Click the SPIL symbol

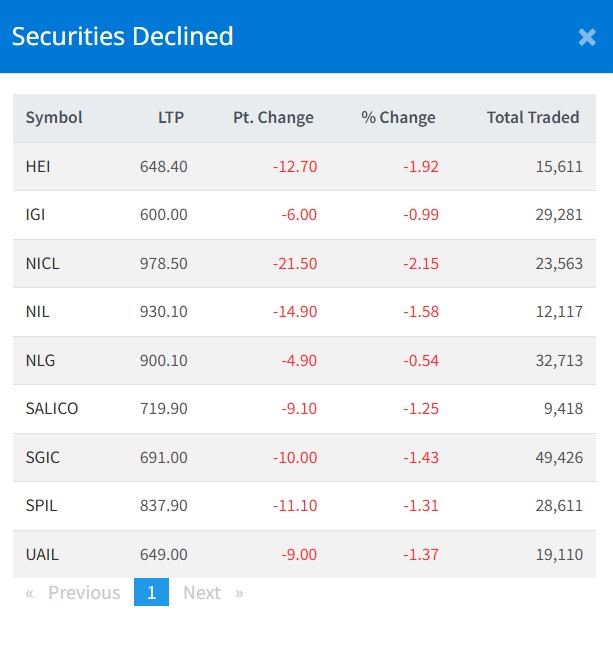[41, 506]
